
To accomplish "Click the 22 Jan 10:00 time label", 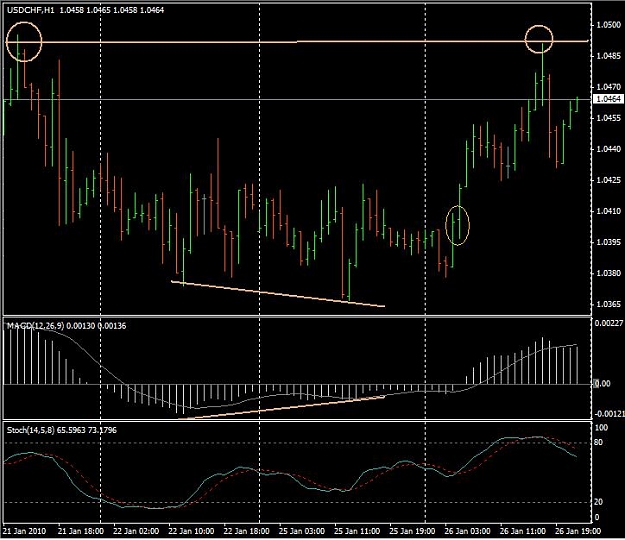I will coord(191,532).
